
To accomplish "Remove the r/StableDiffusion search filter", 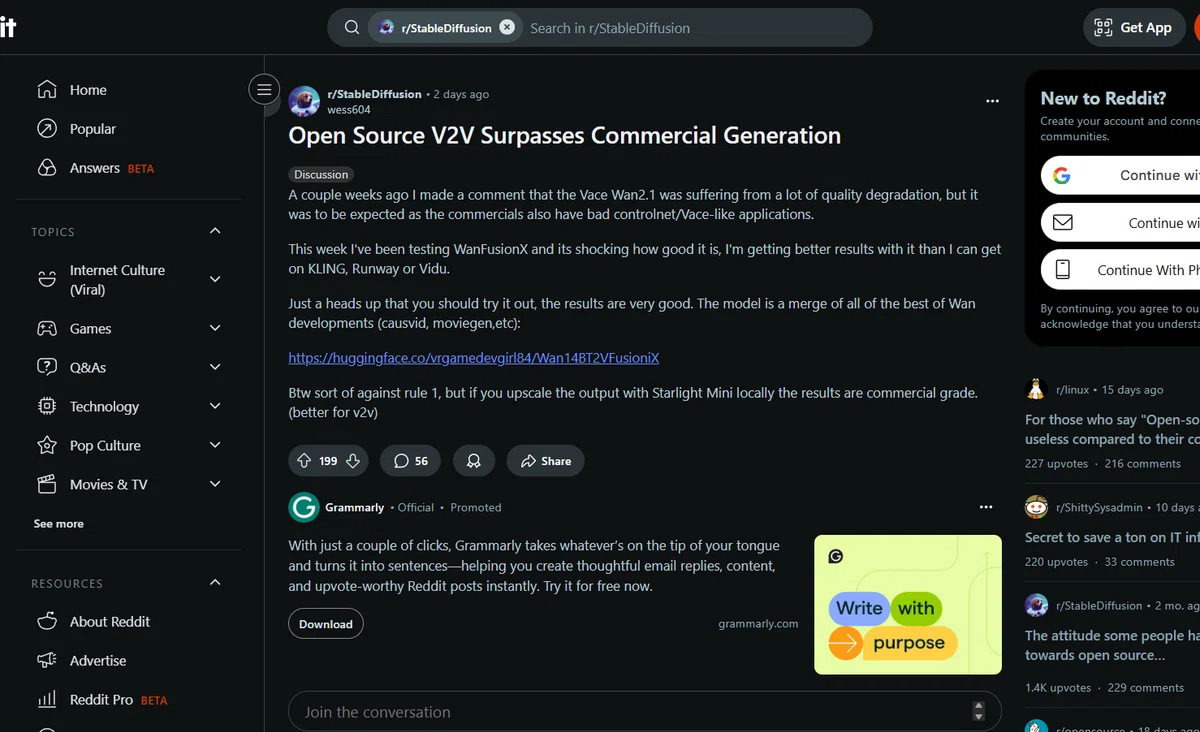I will 507,28.
